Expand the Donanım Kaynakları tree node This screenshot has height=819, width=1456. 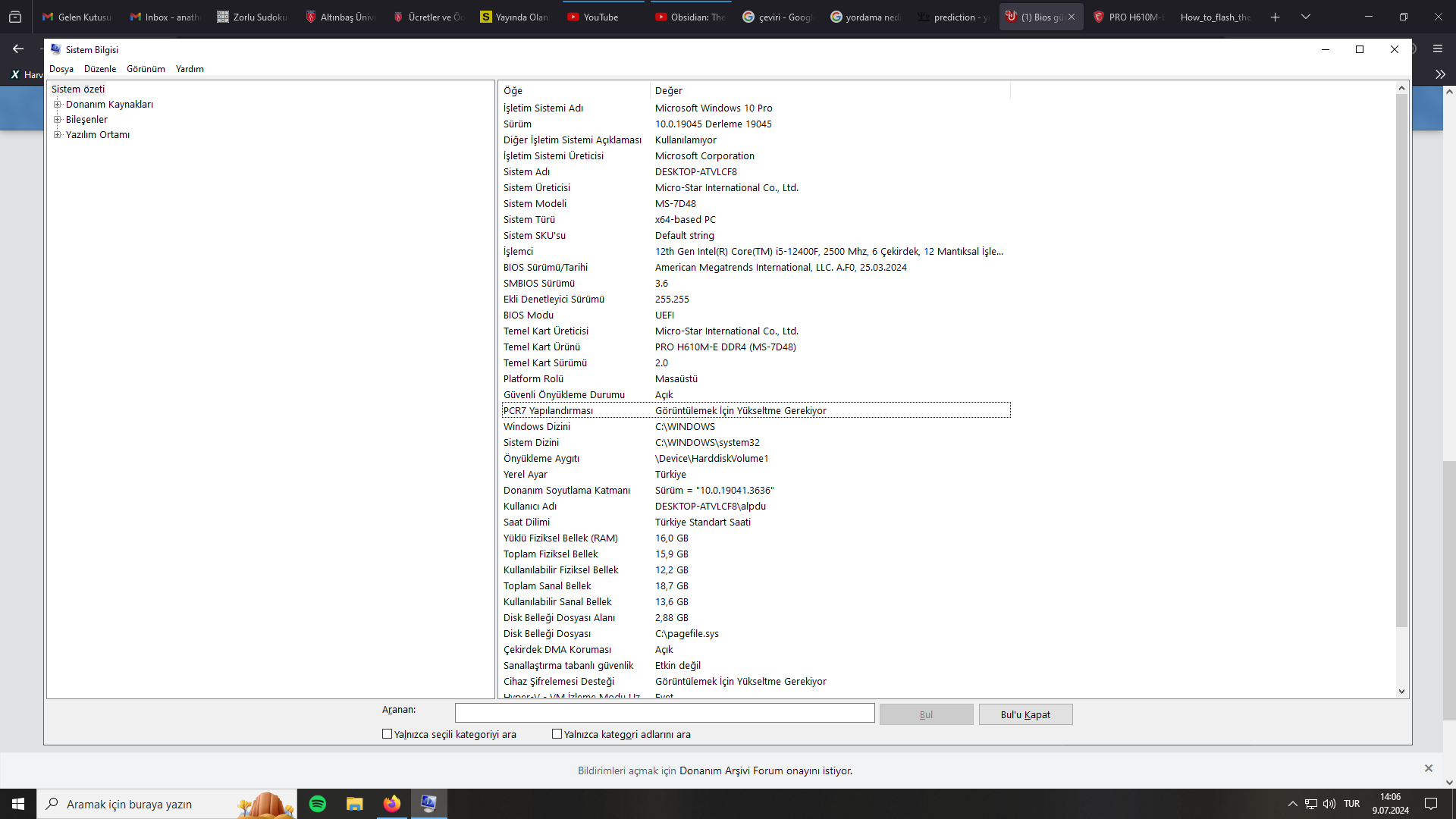57,105
